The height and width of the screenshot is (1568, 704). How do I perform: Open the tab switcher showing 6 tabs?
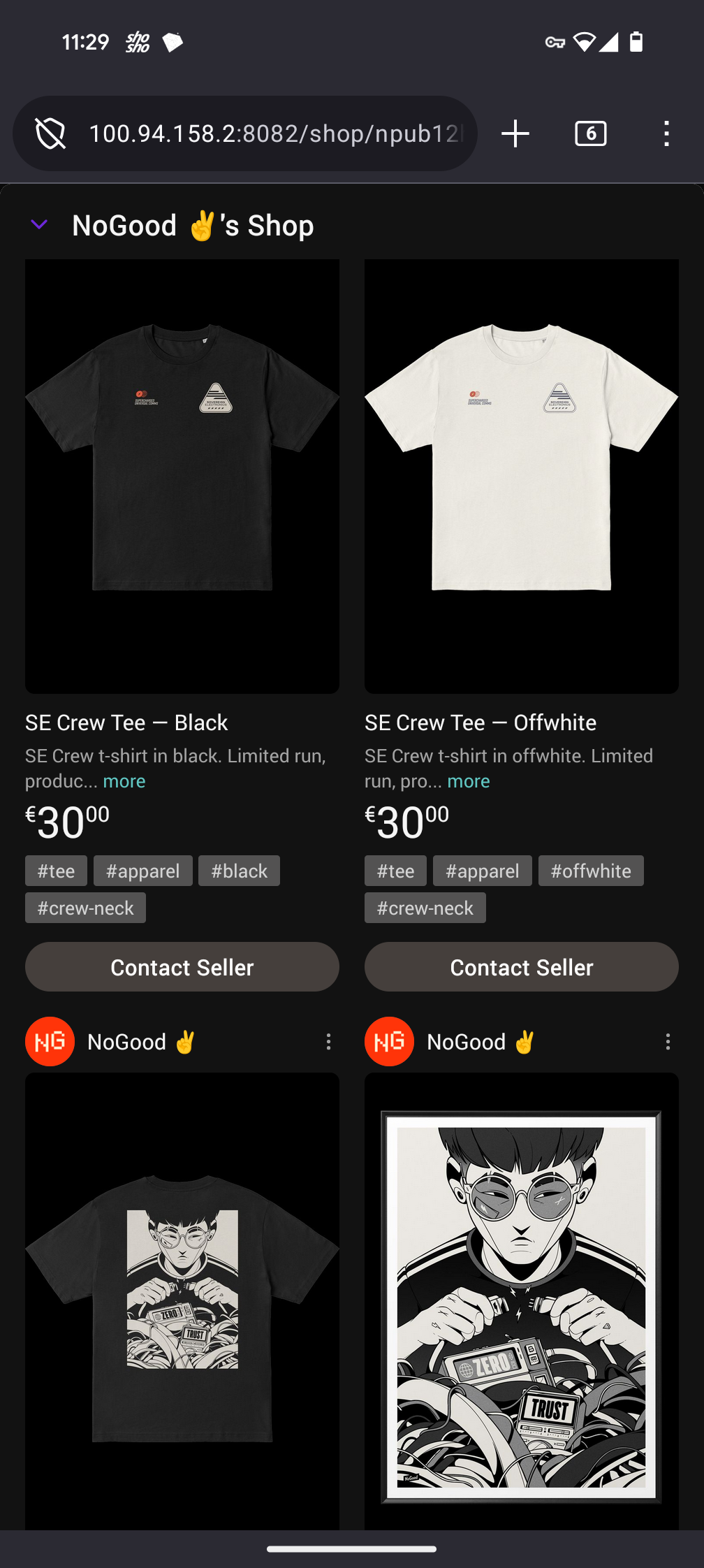pos(591,133)
